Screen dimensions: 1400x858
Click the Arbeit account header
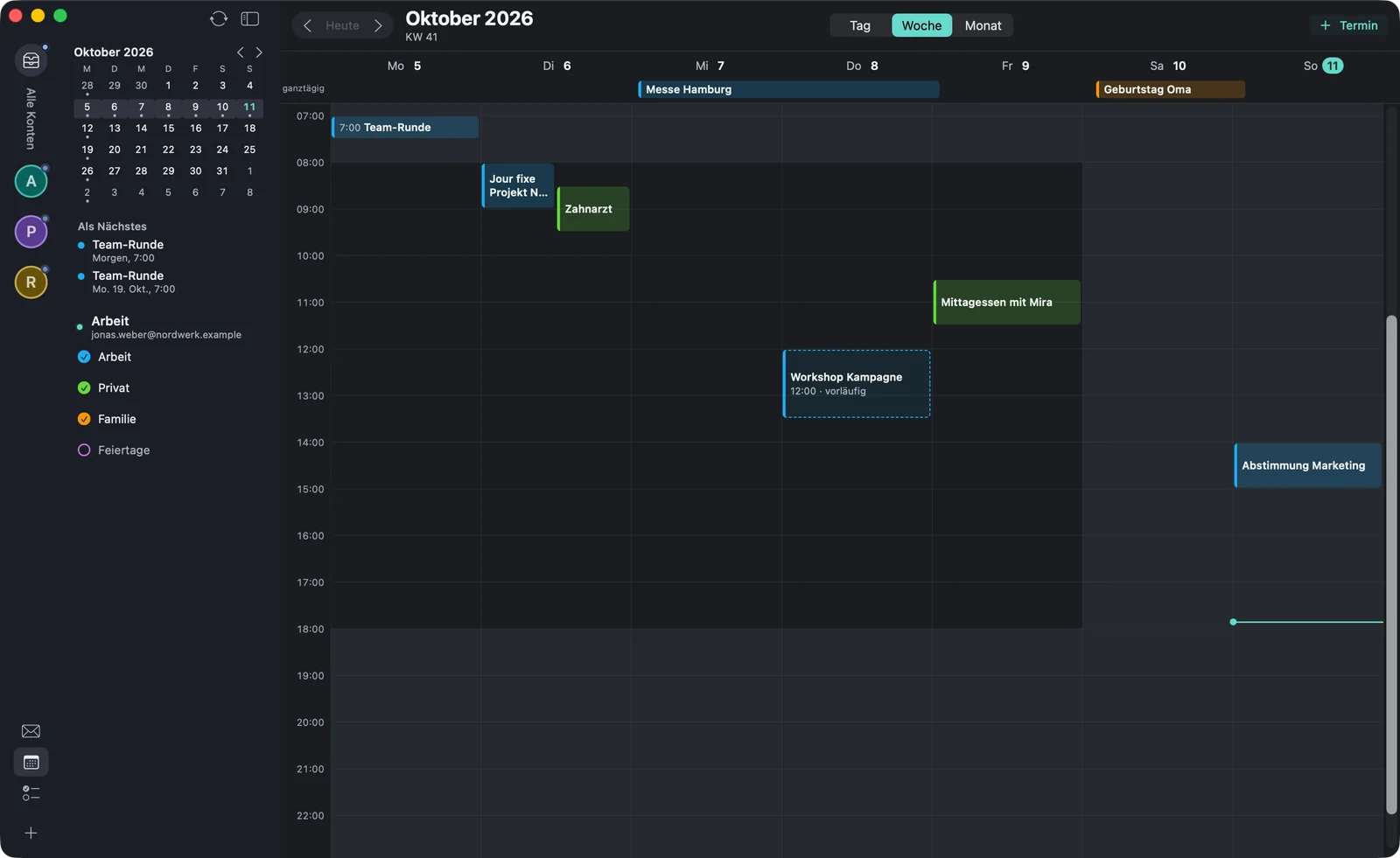pos(166,327)
